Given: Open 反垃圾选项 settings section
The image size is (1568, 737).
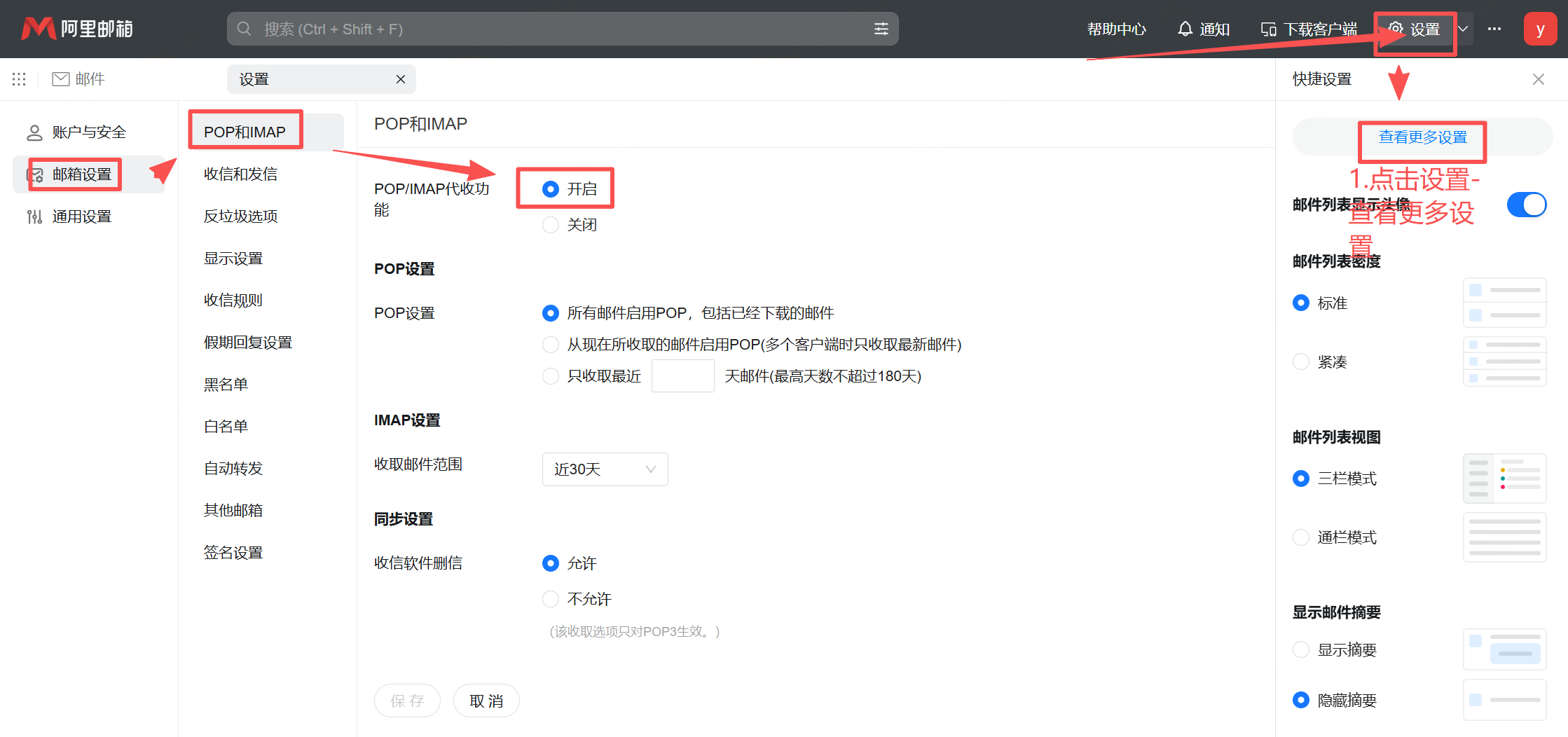Looking at the screenshot, I should (x=240, y=216).
